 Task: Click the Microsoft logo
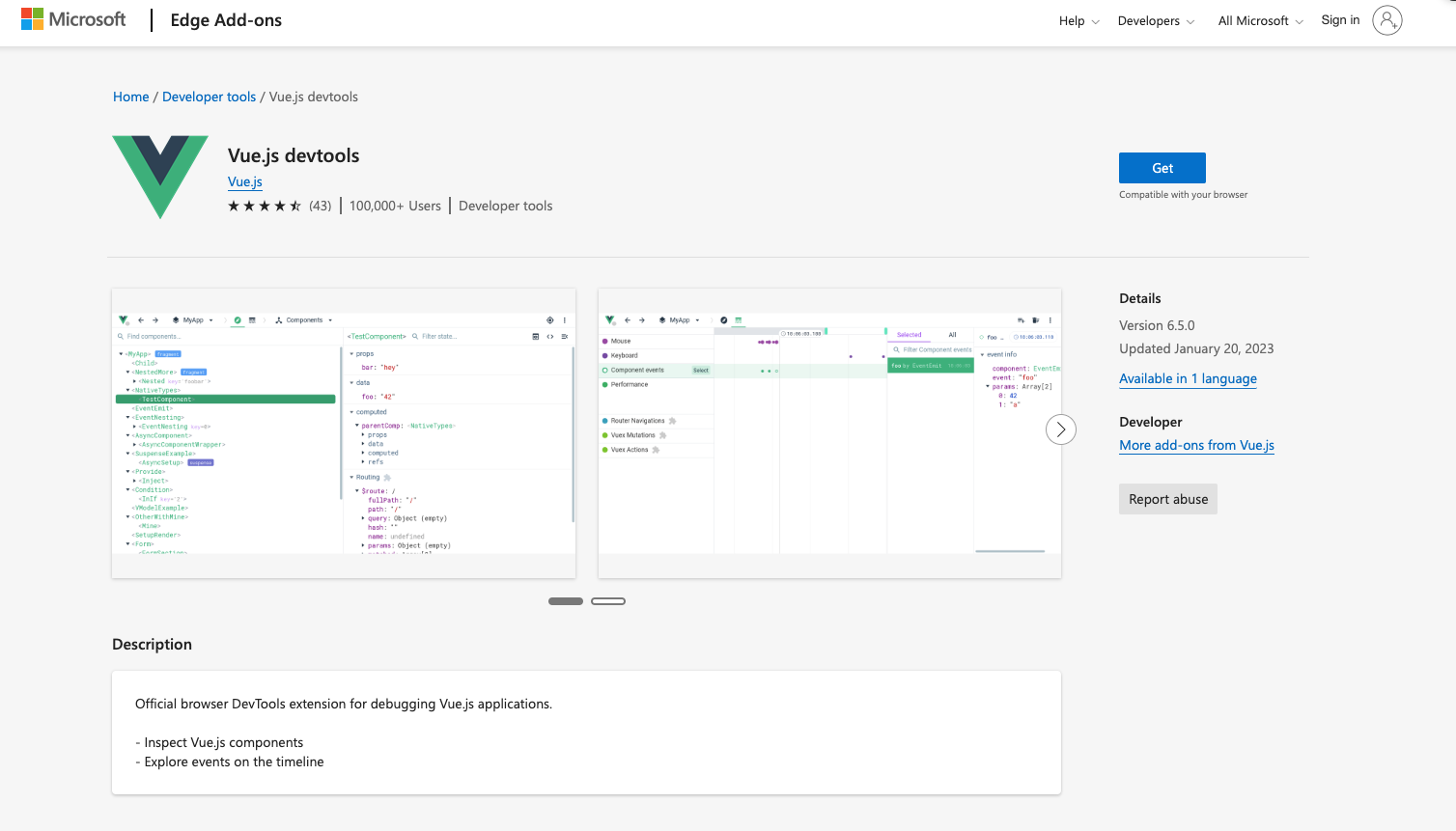[x=73, y=19]
